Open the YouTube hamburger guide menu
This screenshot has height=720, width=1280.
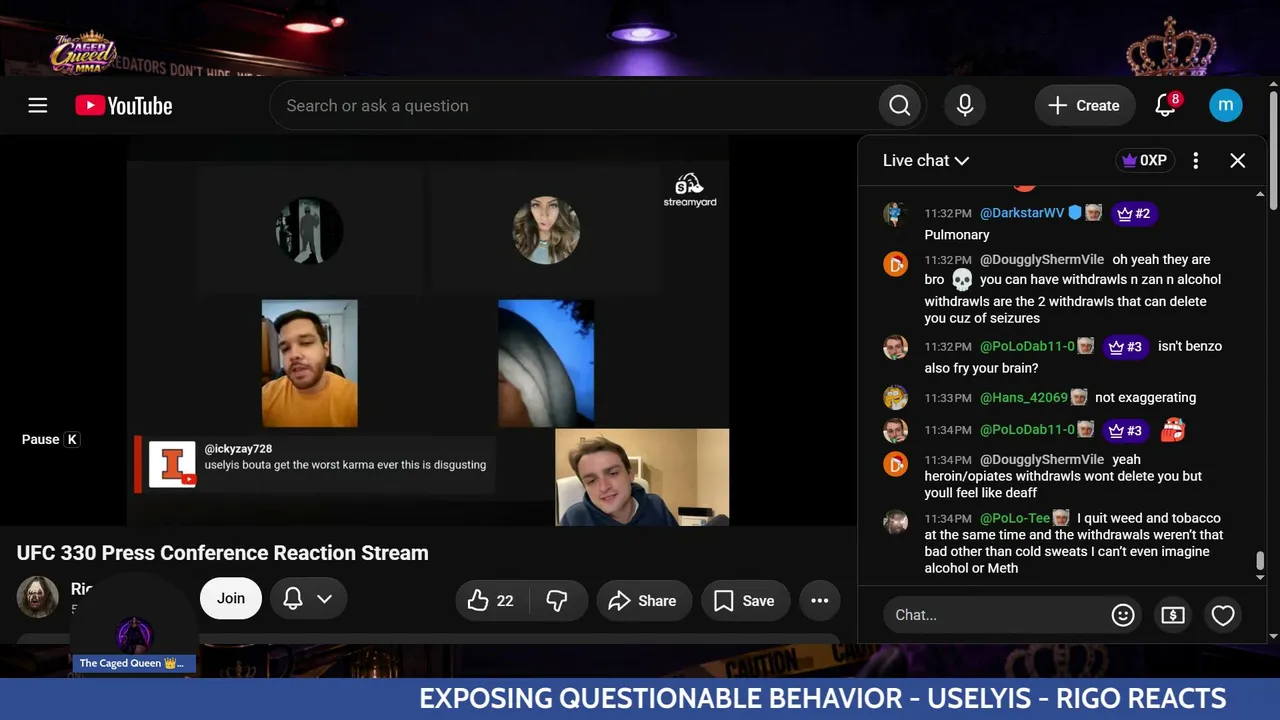pyautogui.click(x=38, y=105)
